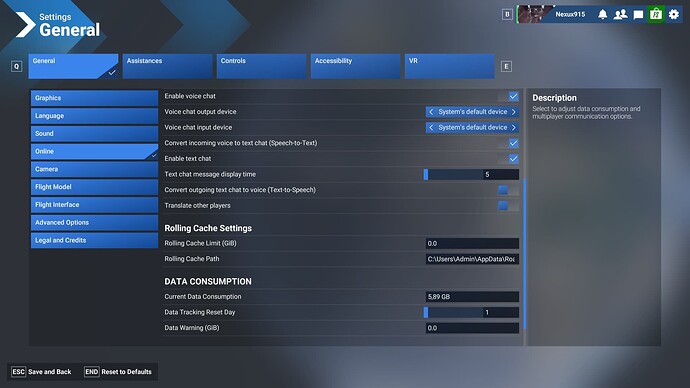The width and height of the screenshot is (690, 388).
Task: Click the Translate other players label
Action: [197, 205]
